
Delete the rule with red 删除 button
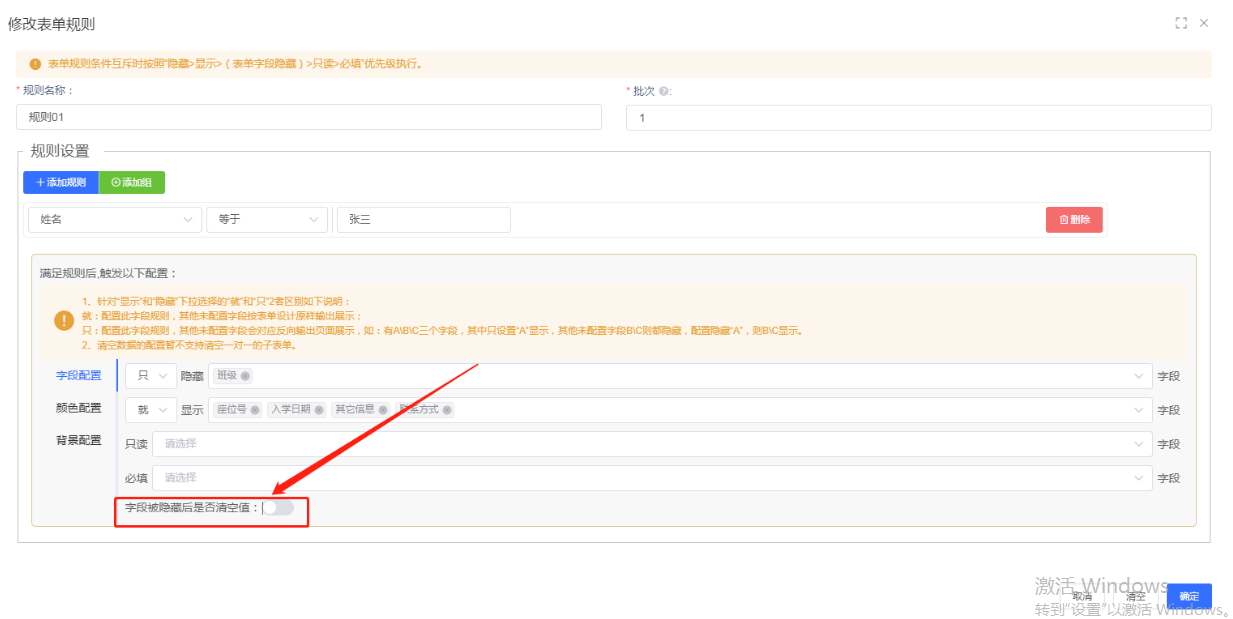[1074, 220]
